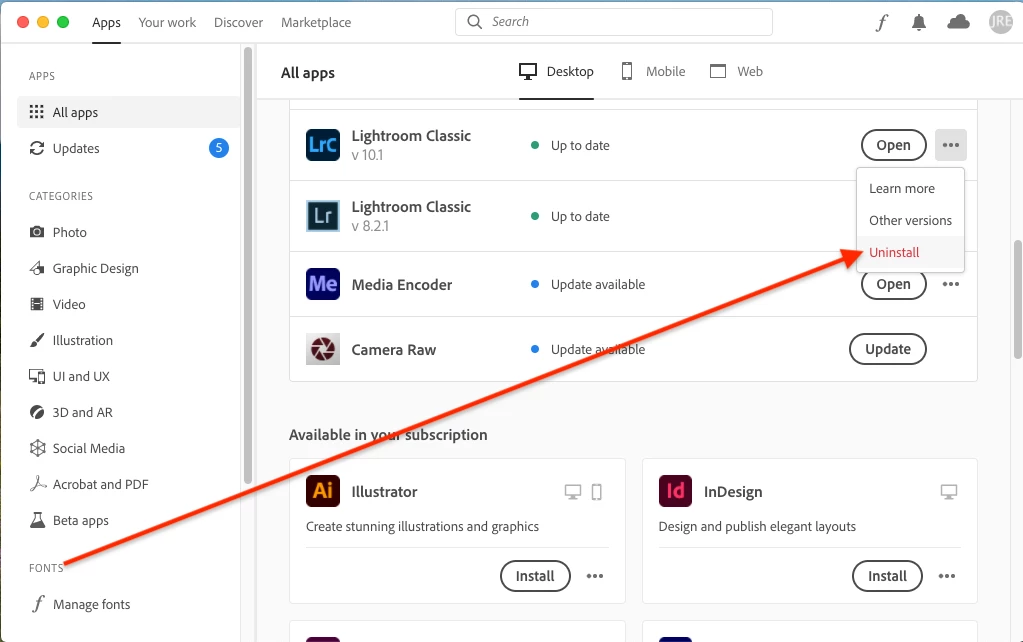Click the Mobile phone icon in tabs
Viewport: 1023px width, 642px height.
(x=627, y=71)
